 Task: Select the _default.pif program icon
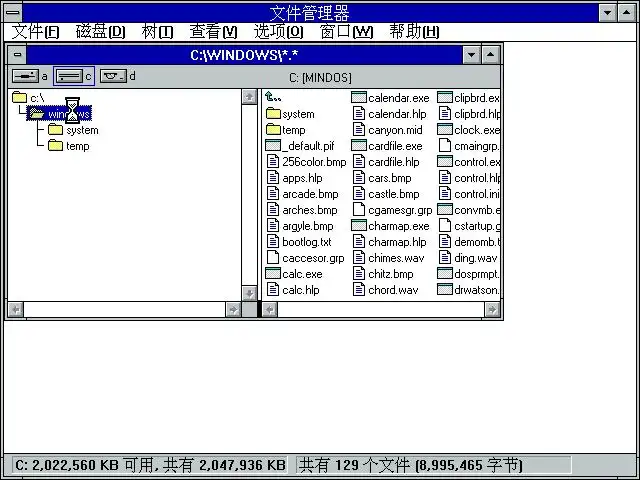click(273, 146)
